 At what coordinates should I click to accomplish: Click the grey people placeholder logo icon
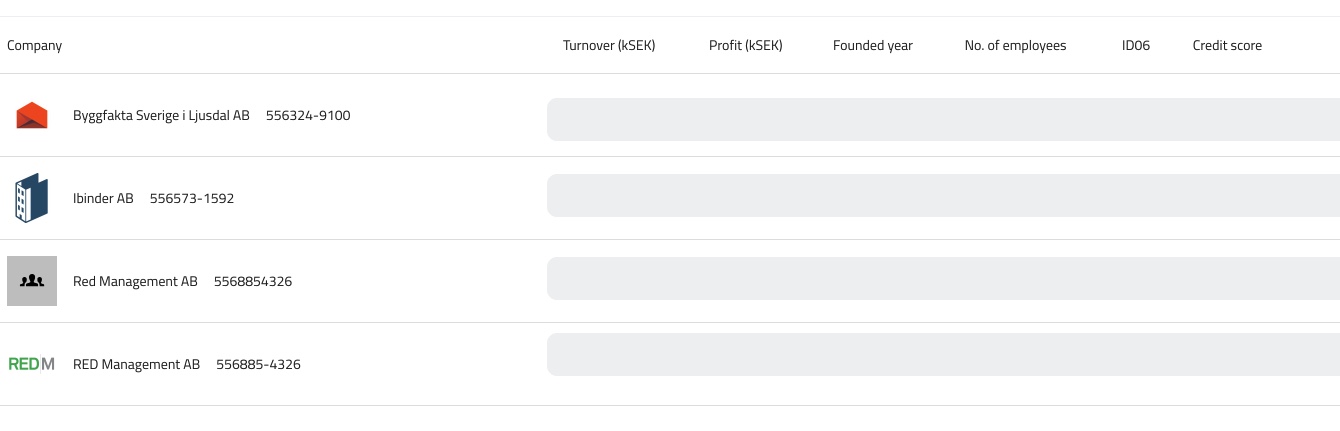click(32, 281)
